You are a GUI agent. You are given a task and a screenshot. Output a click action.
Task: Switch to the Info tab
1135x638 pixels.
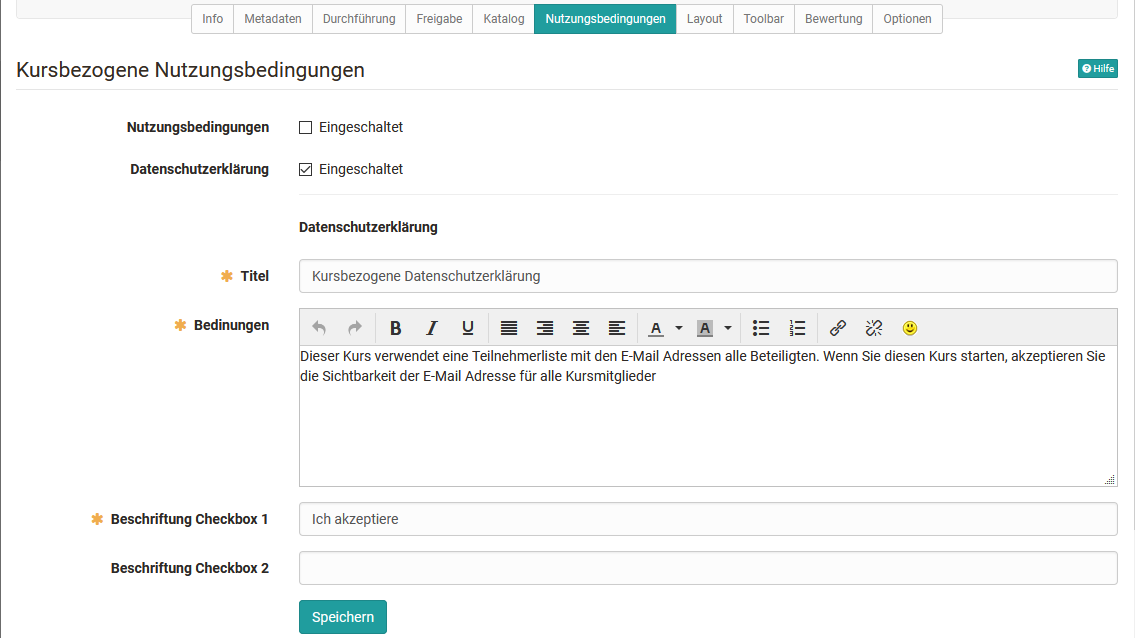[x=212, y=19]
